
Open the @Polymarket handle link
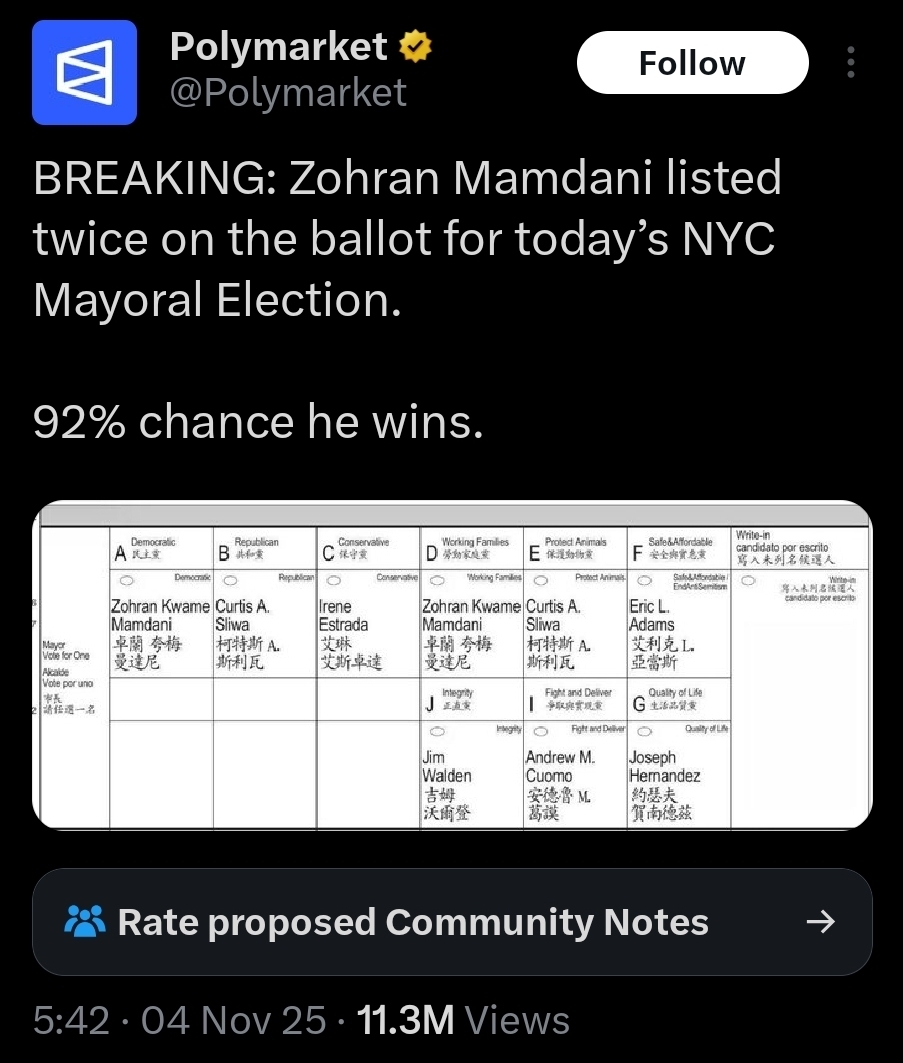tap(288, 92)
